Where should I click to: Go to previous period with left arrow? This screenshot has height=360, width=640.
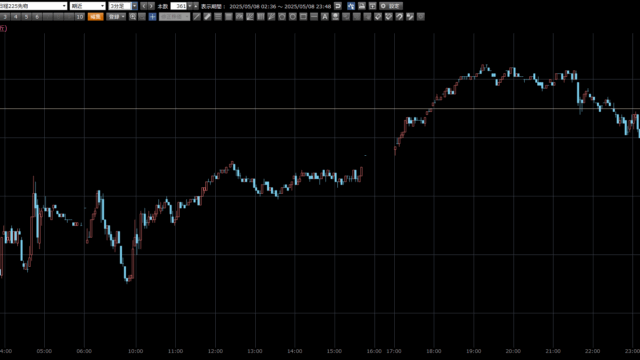coord(144,6)
